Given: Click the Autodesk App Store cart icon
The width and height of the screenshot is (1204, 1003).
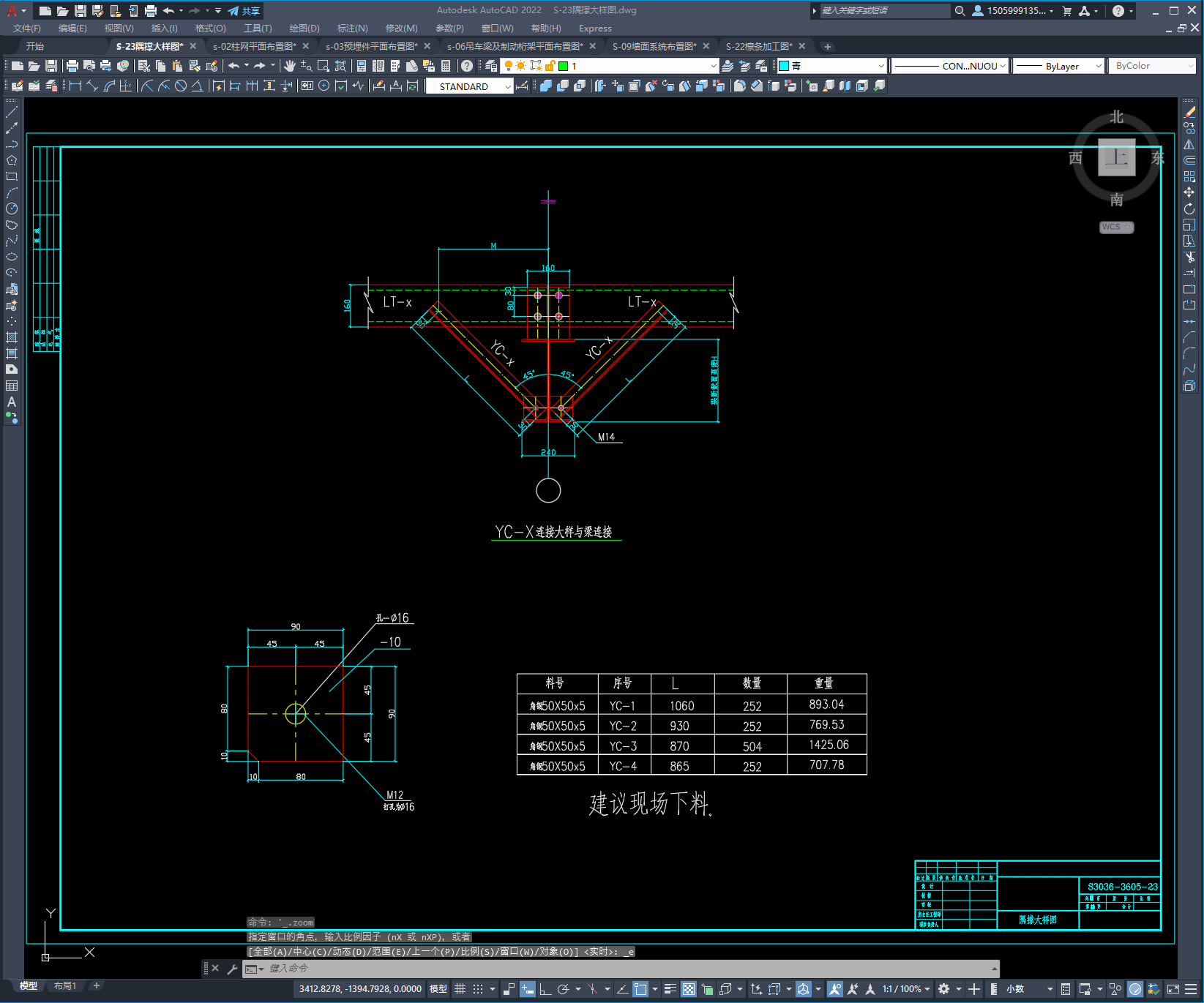Looking at the screenshot, I should point(1066,11).
